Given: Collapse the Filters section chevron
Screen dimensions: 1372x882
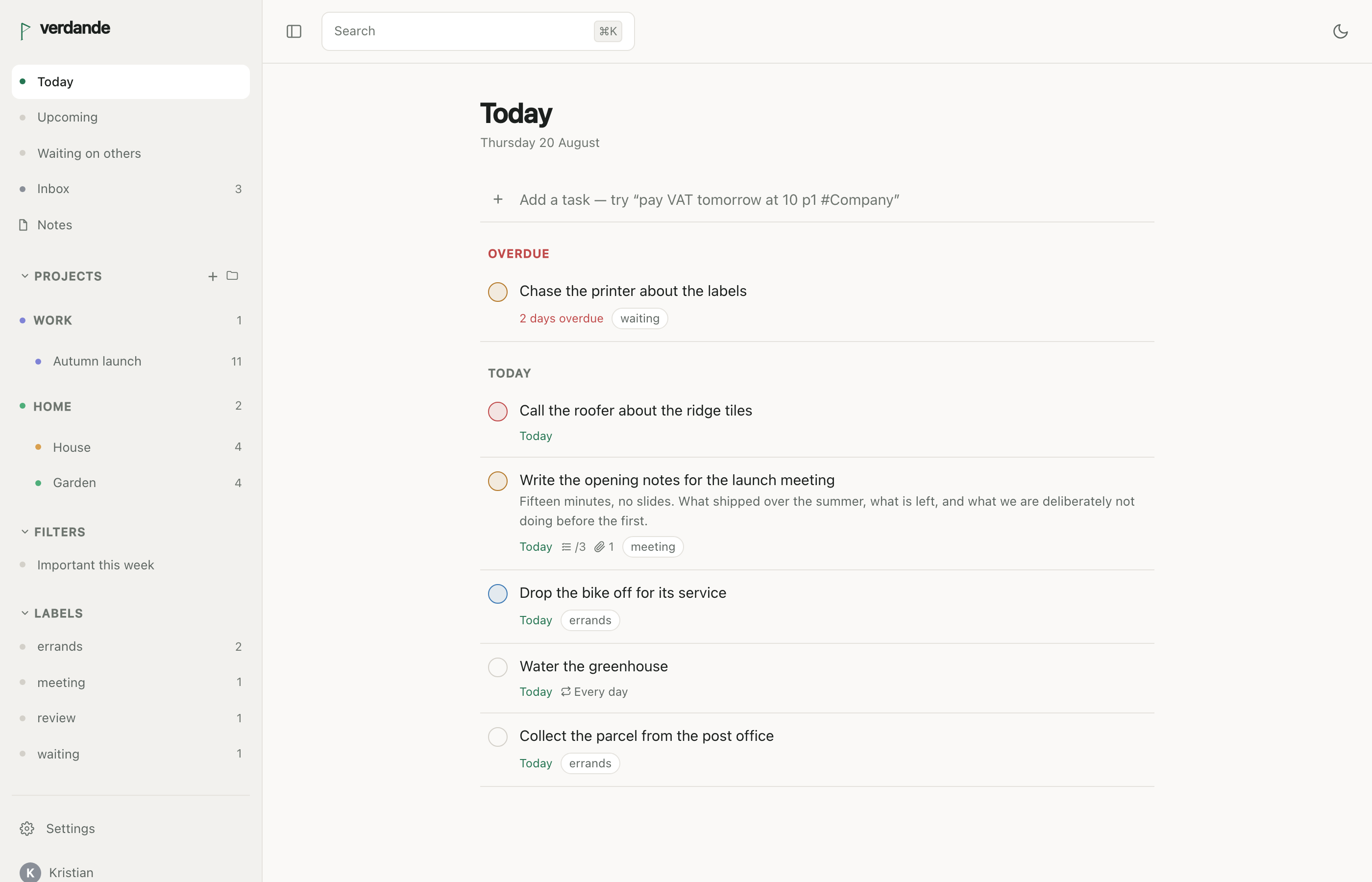Looking at the screenshot, I should (x=24, y=532).
